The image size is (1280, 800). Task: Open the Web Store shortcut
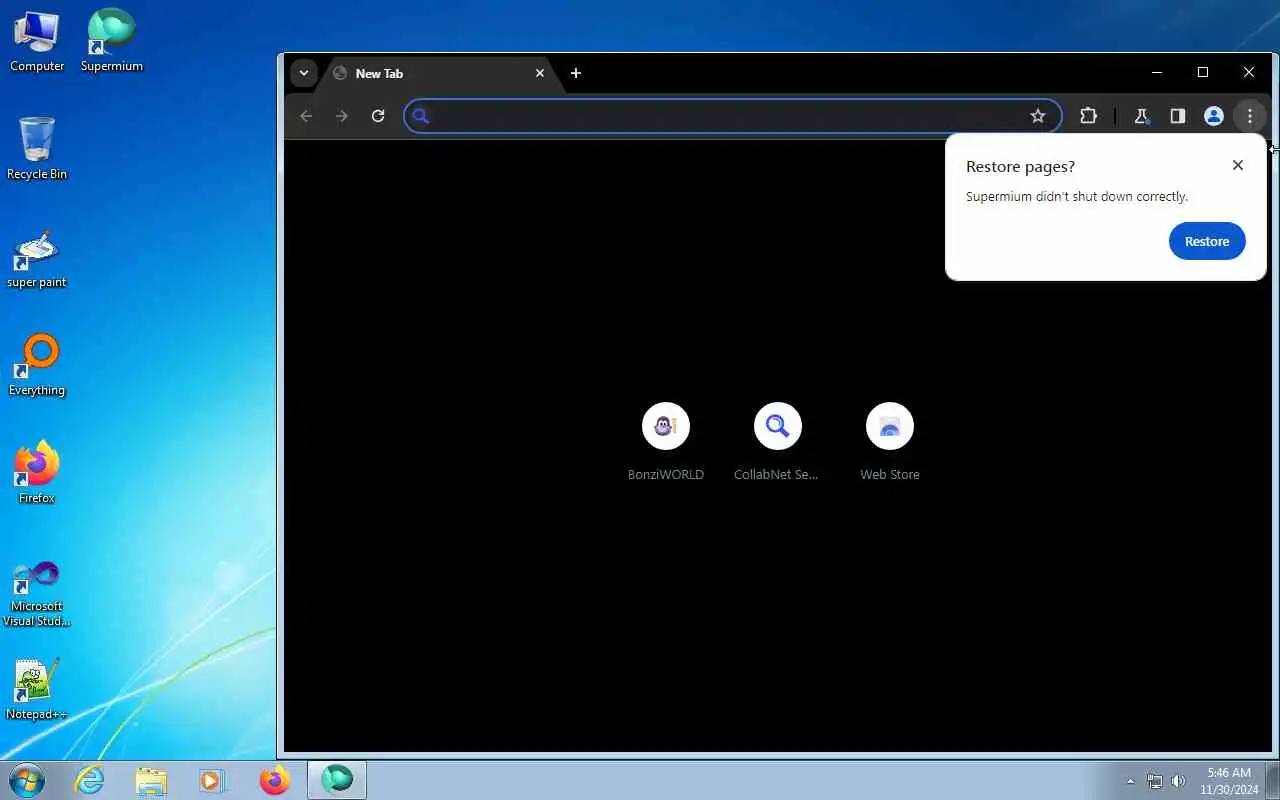point(890,441)
